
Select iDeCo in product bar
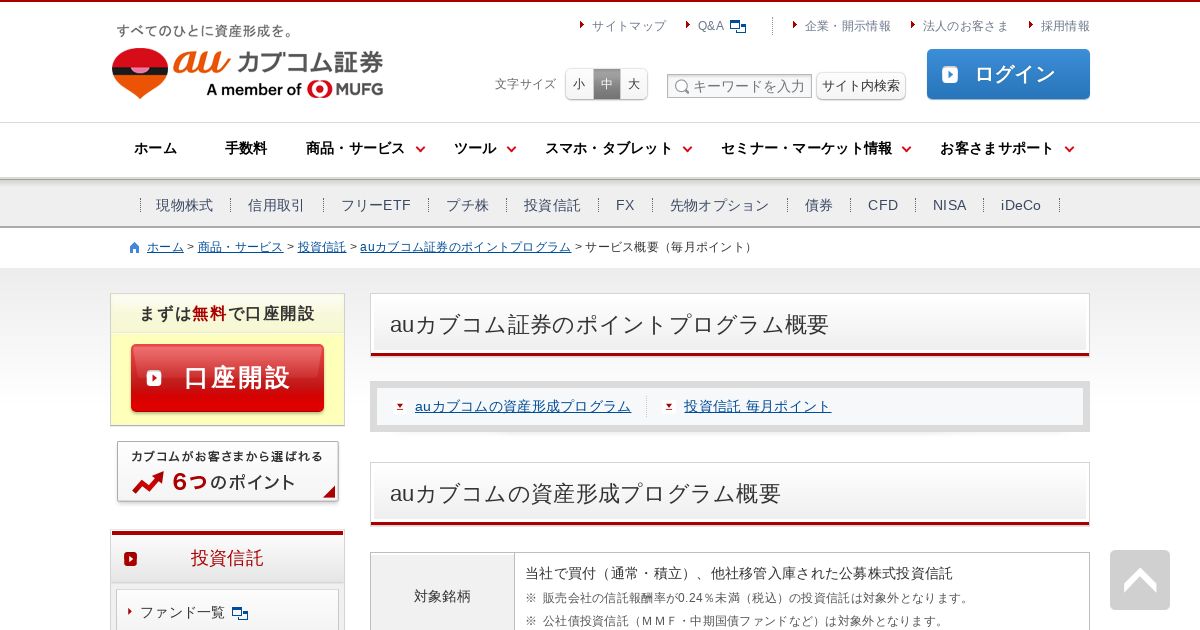[1021, 205]
